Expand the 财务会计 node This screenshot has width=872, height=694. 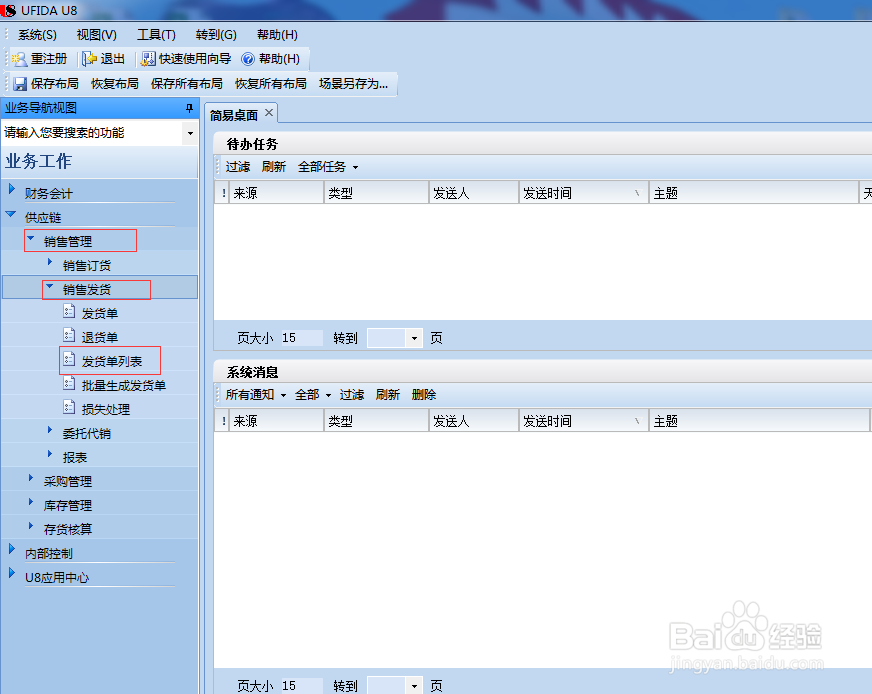(x=12, y=189)
